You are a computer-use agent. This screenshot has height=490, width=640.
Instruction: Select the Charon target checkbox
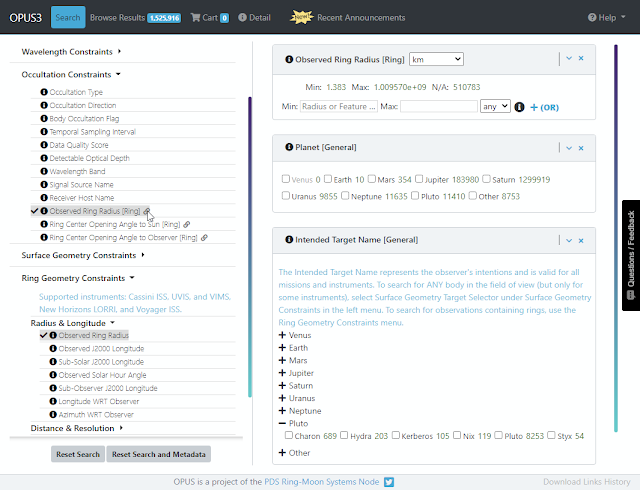click(x=289, y=435)
